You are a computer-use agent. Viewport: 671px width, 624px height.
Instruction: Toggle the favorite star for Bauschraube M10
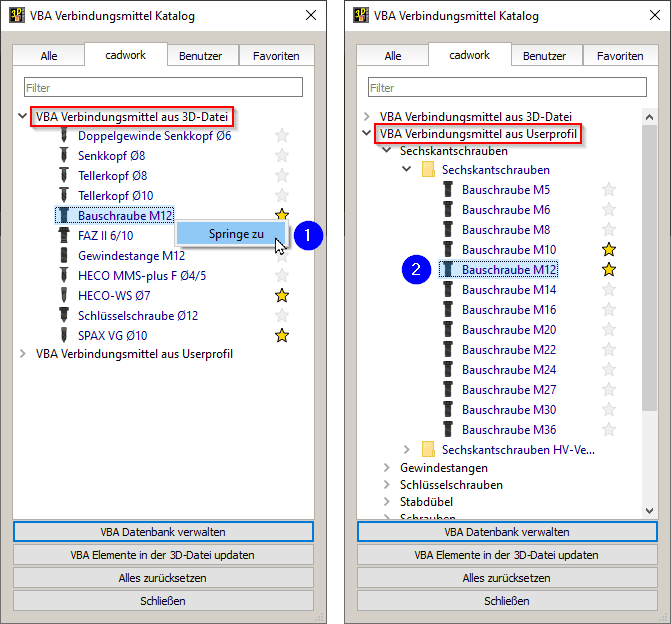tap(609, 250)
